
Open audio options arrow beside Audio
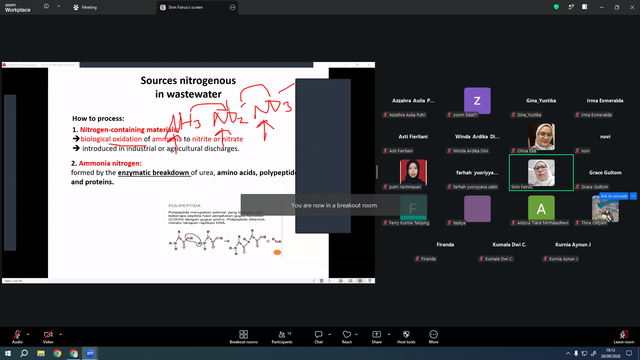pos(28,334)
